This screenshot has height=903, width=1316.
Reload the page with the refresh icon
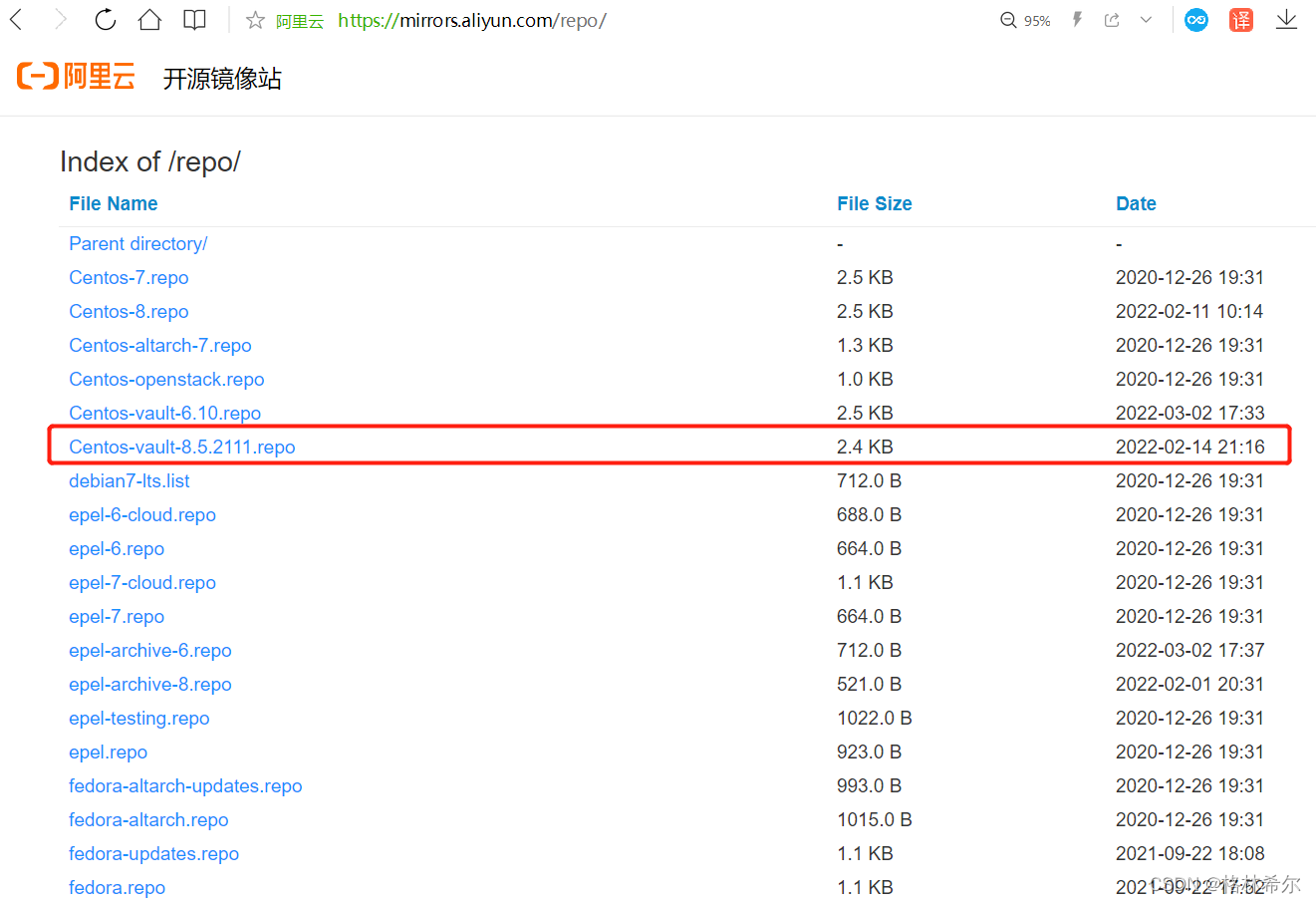click(x=105, y=19)
